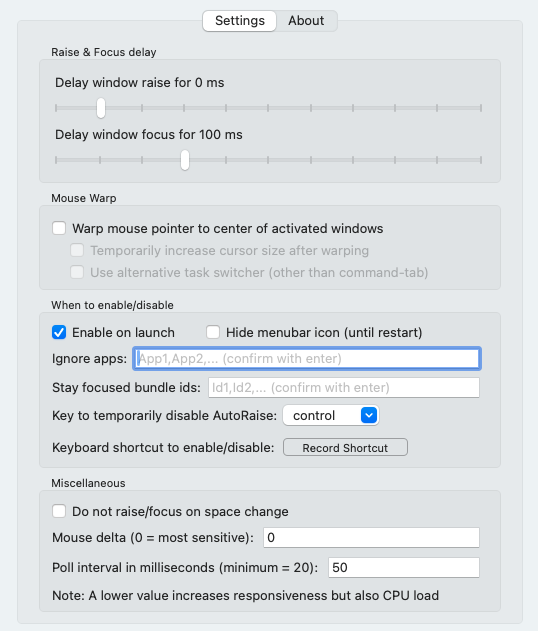This screenshot has height=631, width=538.
Task: Click the Poll interval milliseconds field
Action: click(404, 567)
